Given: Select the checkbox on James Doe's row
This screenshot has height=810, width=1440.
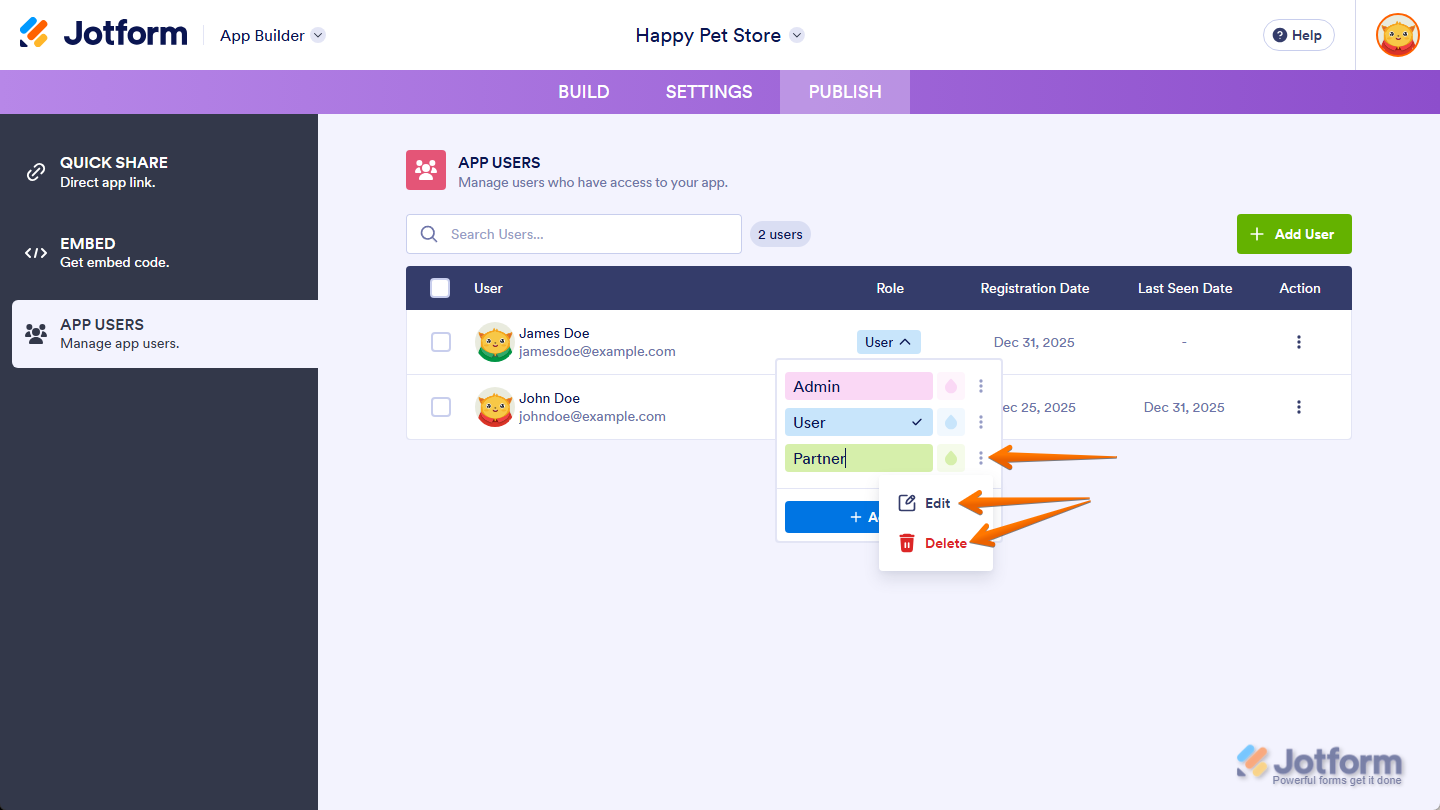Looking at the screenshot, I should pyautogui.click(x=441, y=341).
